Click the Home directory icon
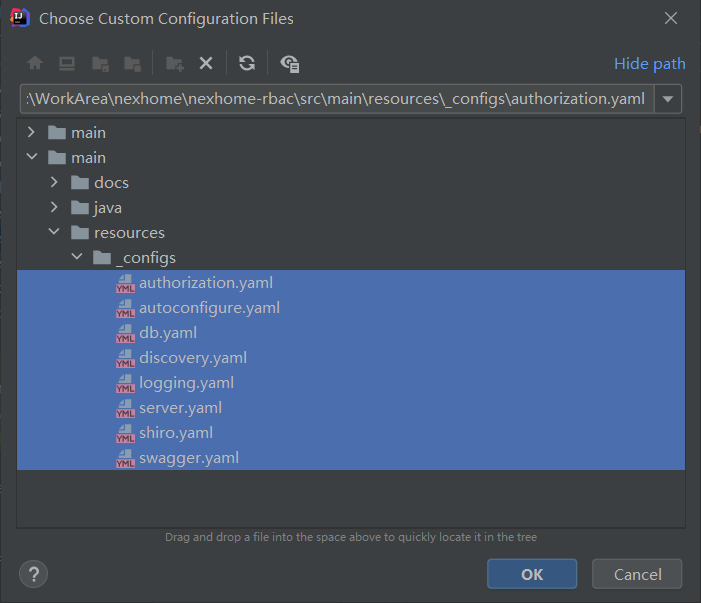 35,64
